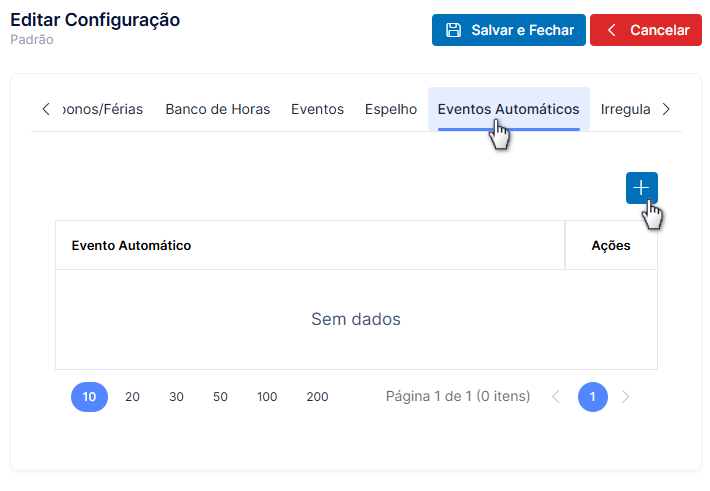Click the blue plus add button
This screenshot has width=710, height=491.
(642, 188)
